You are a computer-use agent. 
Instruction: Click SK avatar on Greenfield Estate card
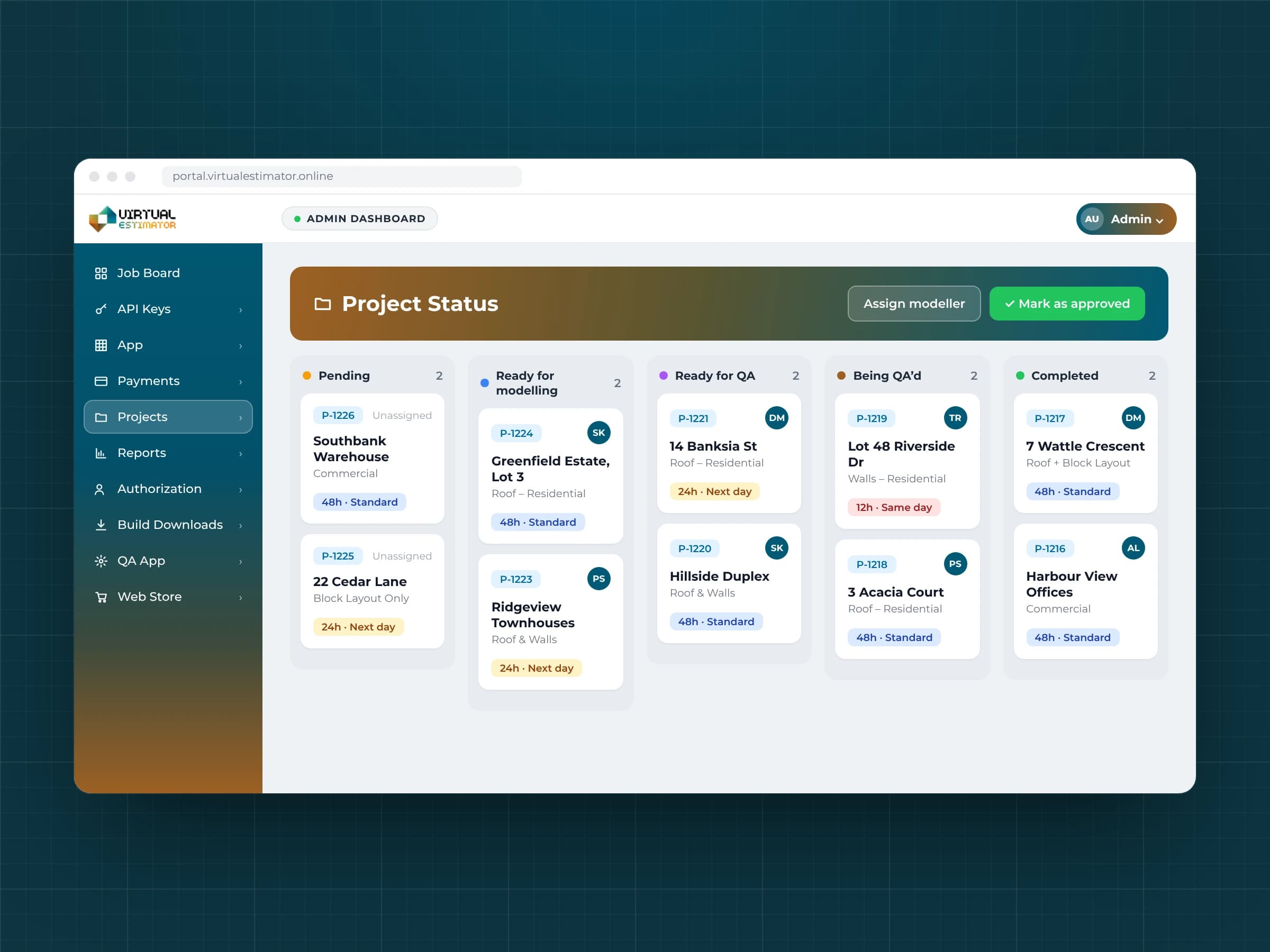(x=599, y=433)
